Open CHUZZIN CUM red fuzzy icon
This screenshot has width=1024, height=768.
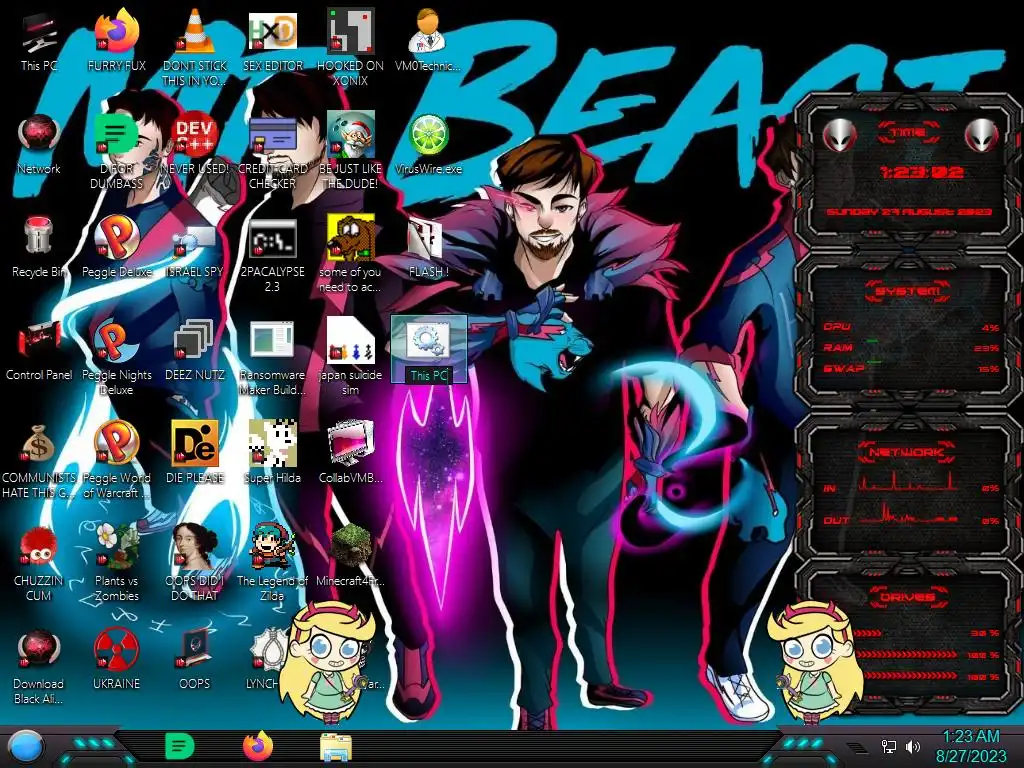pyautogui.click(x=39, y=563)
